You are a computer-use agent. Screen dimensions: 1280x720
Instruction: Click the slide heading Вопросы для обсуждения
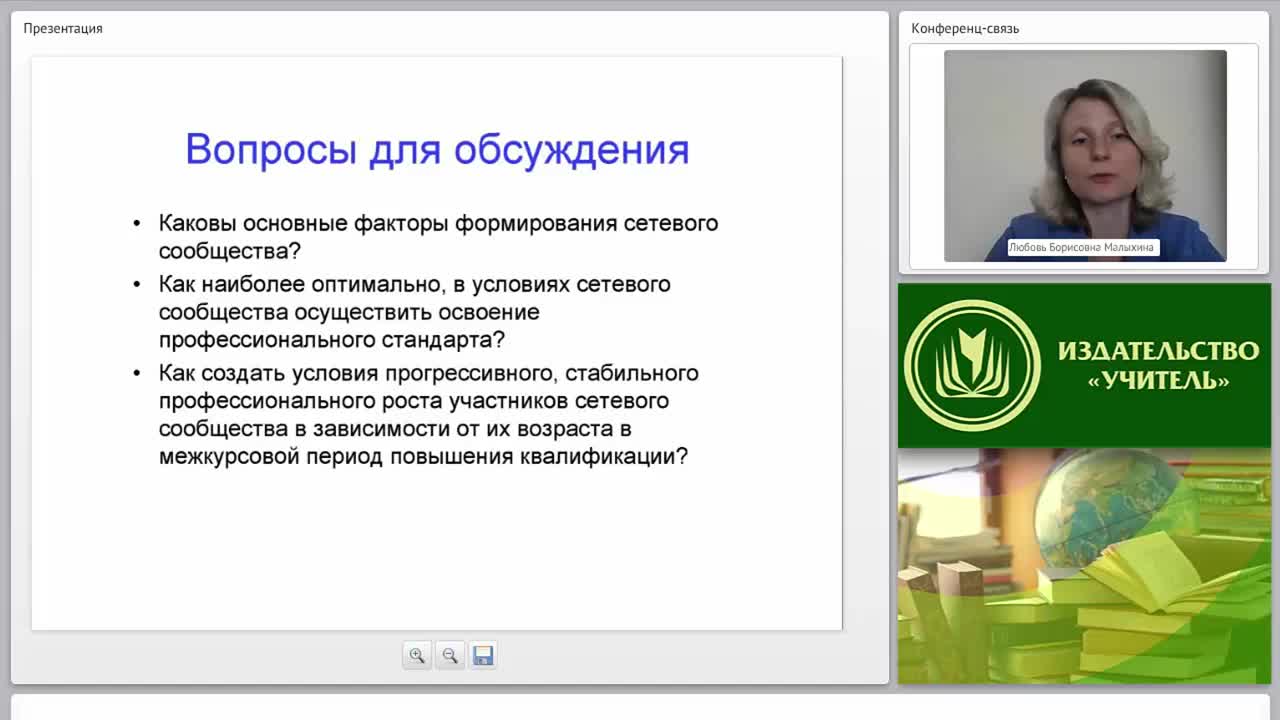pyautogui.click(x=437, y=149)
